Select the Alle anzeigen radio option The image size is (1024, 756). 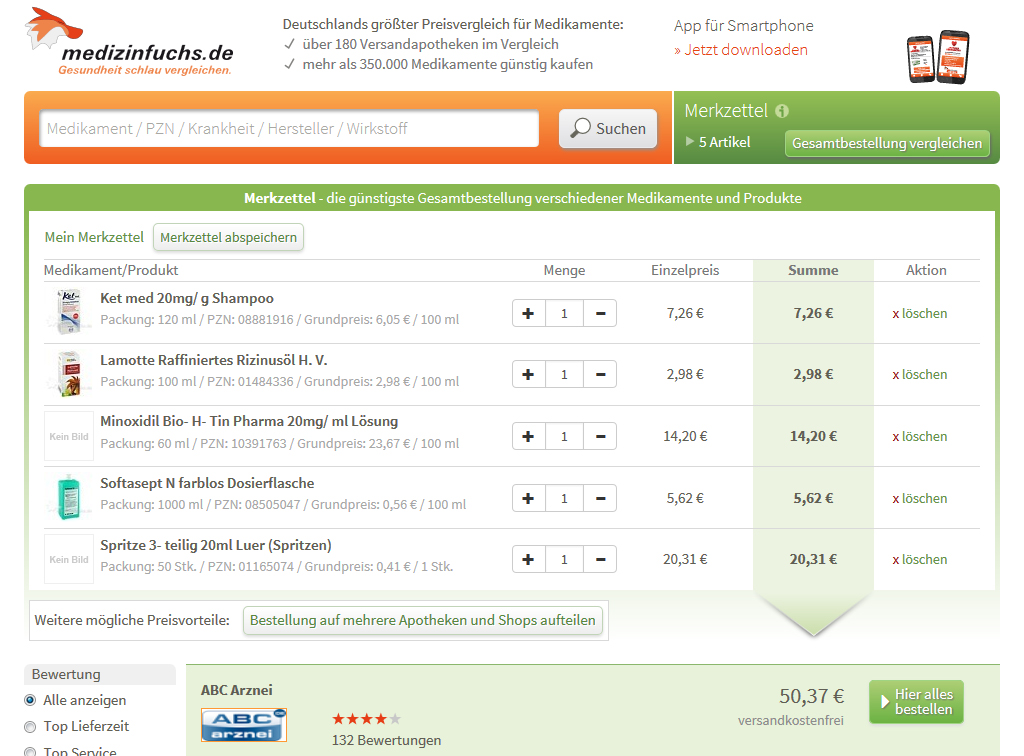30,700
